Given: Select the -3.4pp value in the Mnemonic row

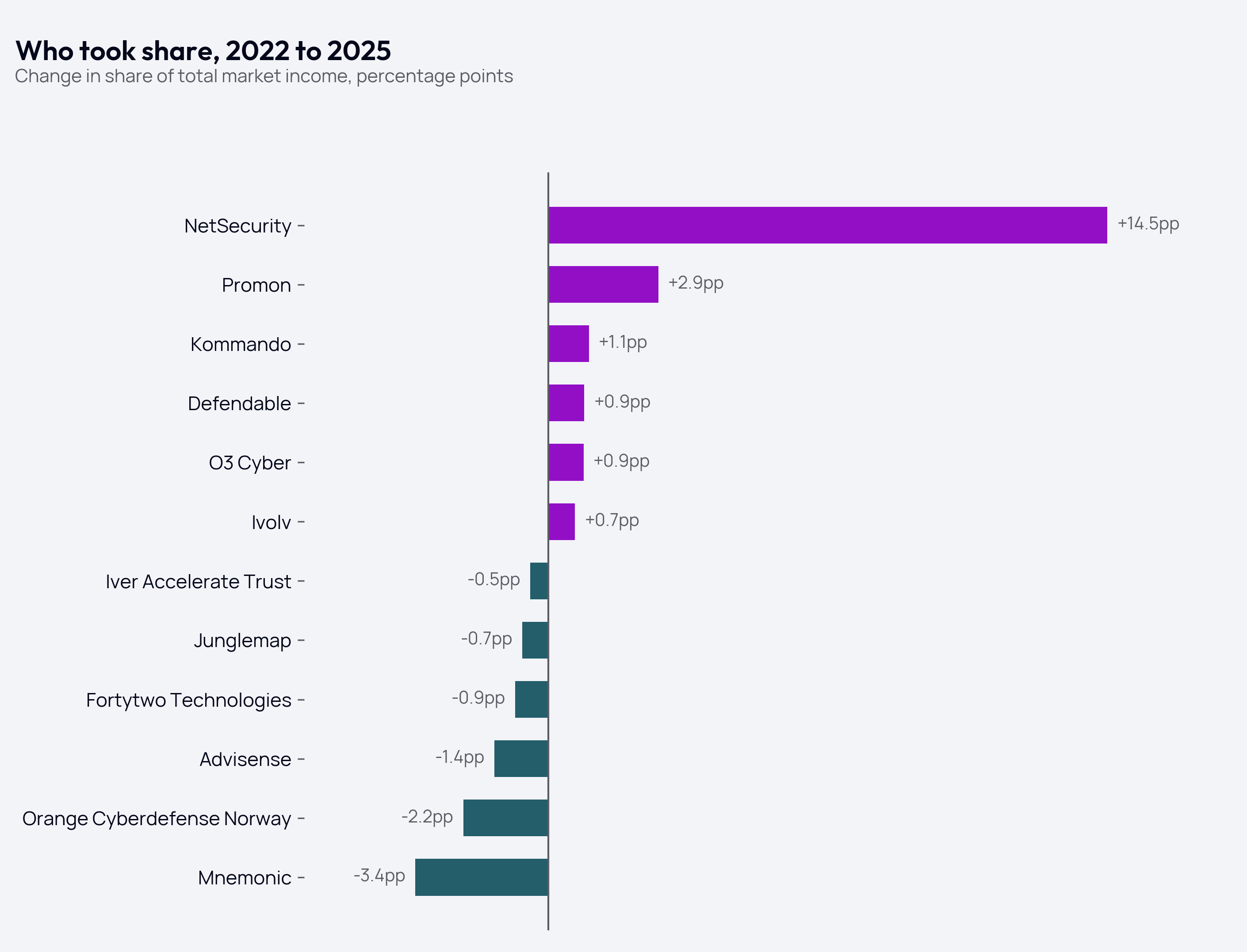Looking at the screenshot, I should pyautogui.click(x=379, y=876).
